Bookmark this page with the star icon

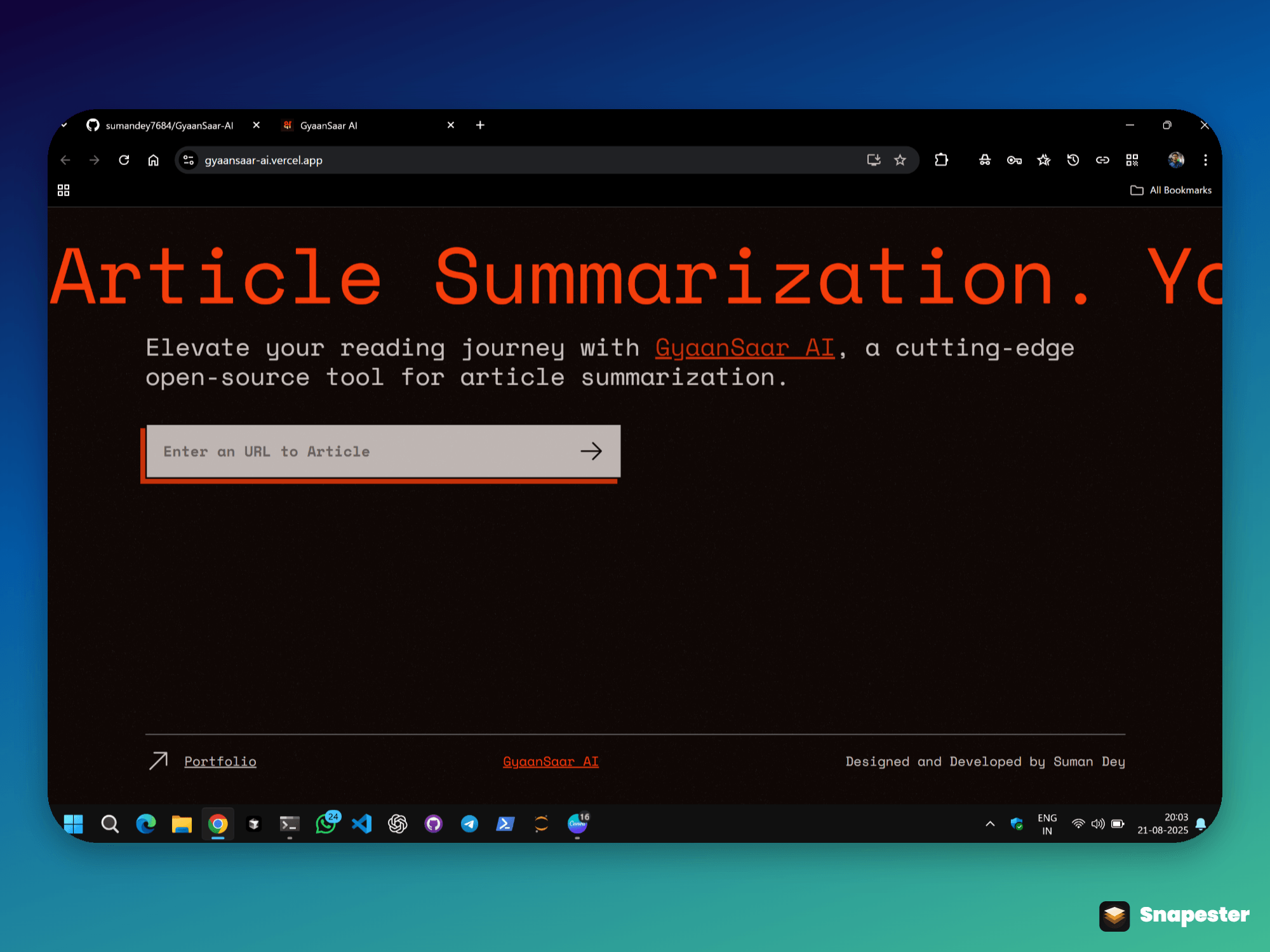[x=900, y=161]
